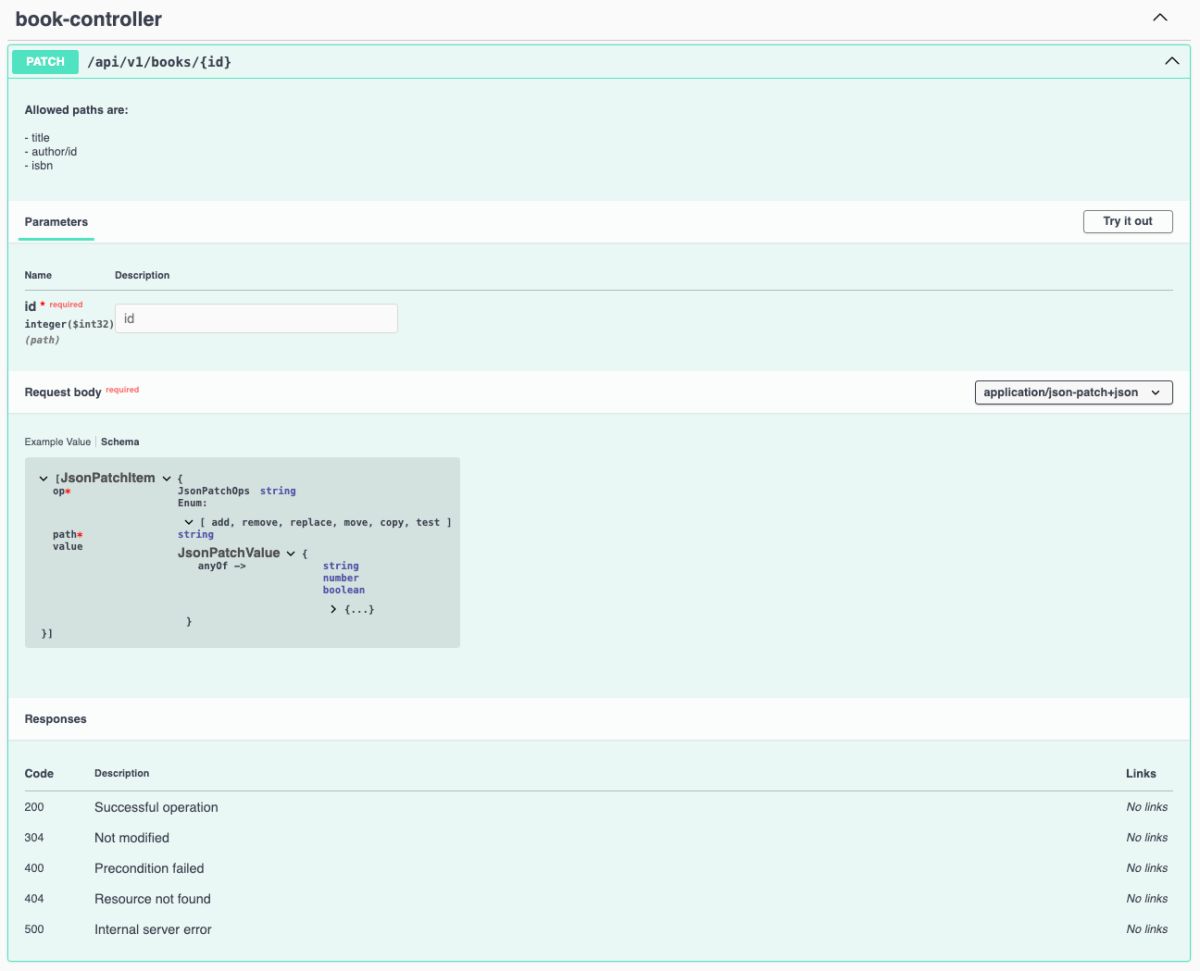Screen dimensions: 1200x971
Task: Select the Parameters tab
Action: click(x=56, y=222)
